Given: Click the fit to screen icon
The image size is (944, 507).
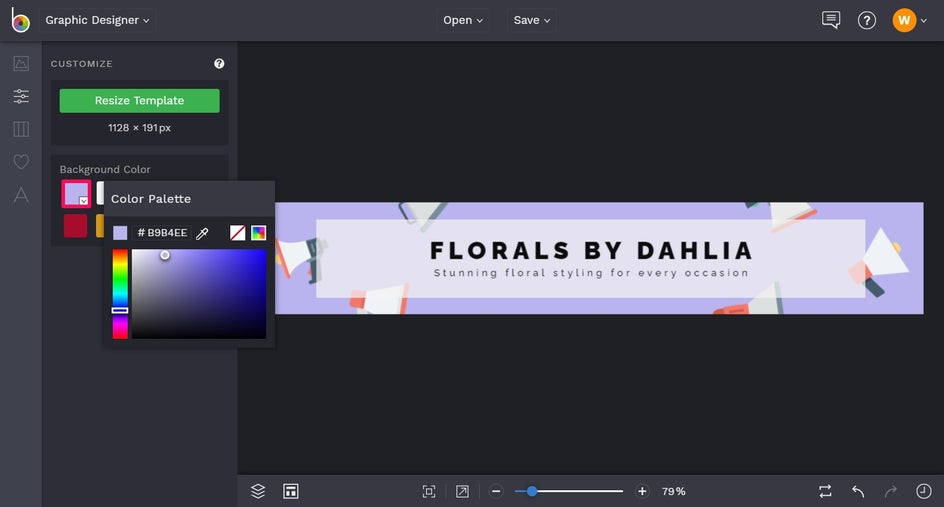Looking at the screenshot, I should coord(429,491).
